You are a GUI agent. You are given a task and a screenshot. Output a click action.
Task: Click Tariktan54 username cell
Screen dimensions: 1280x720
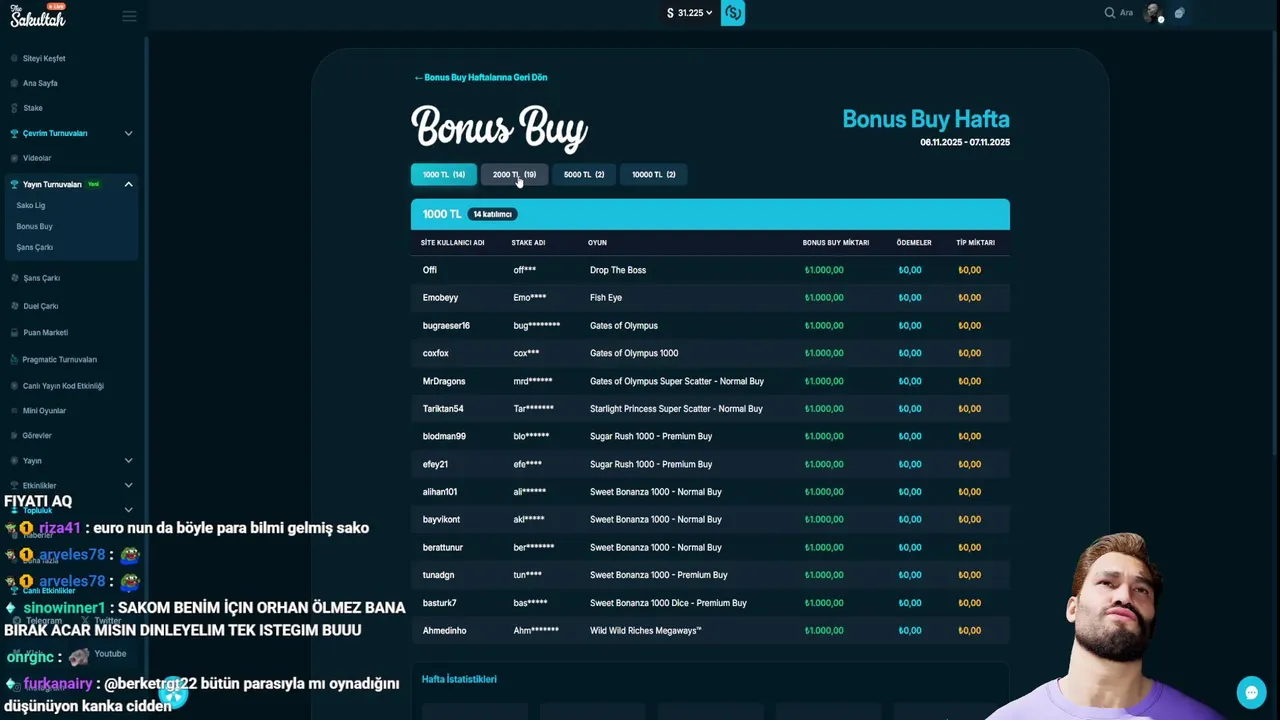[443, 408]
